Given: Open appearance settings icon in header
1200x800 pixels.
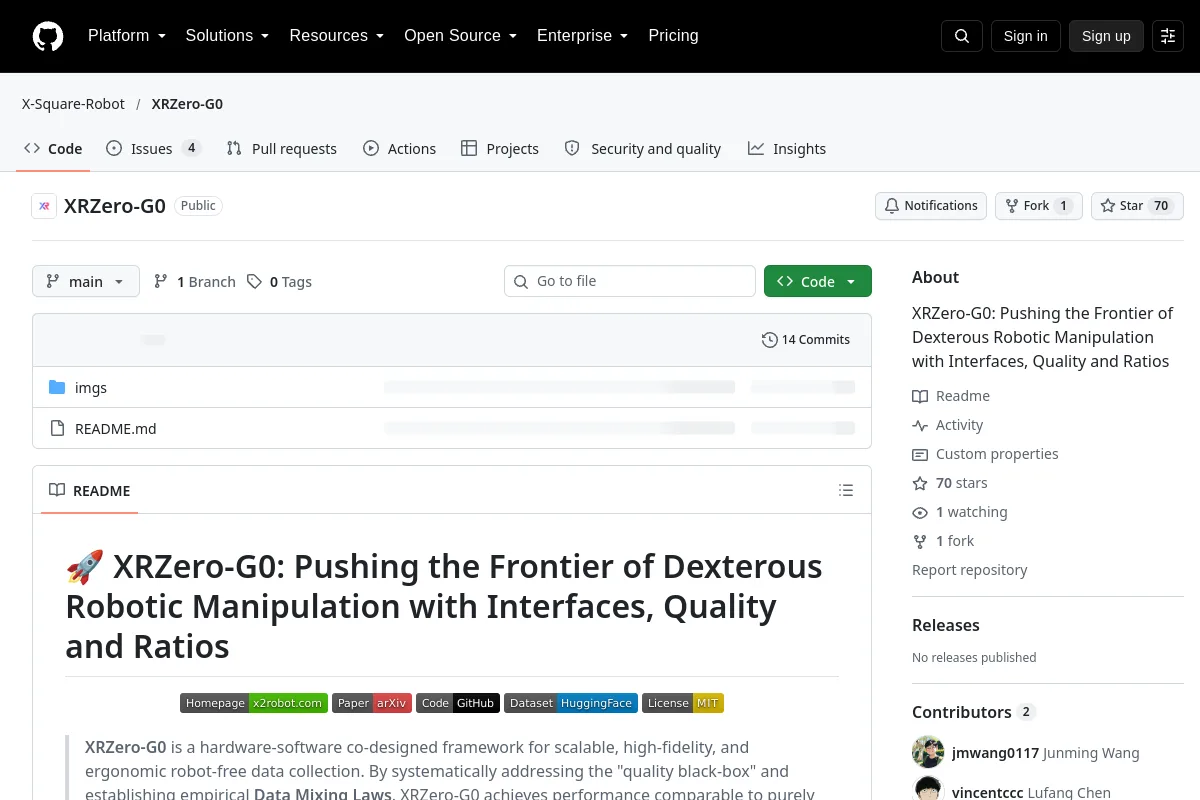Looking at the screenshot, I should click(1168, 36).
